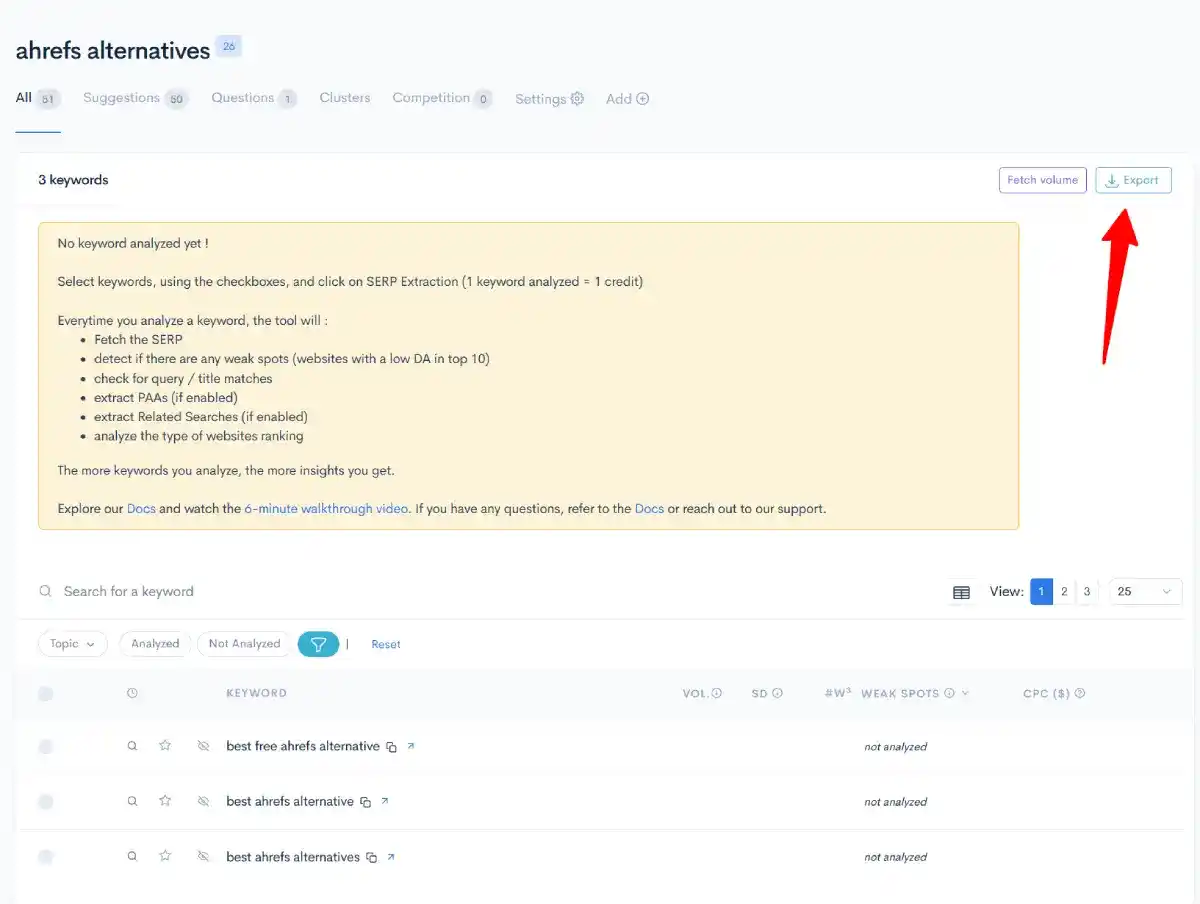Click the clock icon in table header
This screenshot has width=1200, height=904.
pos(132,693)
